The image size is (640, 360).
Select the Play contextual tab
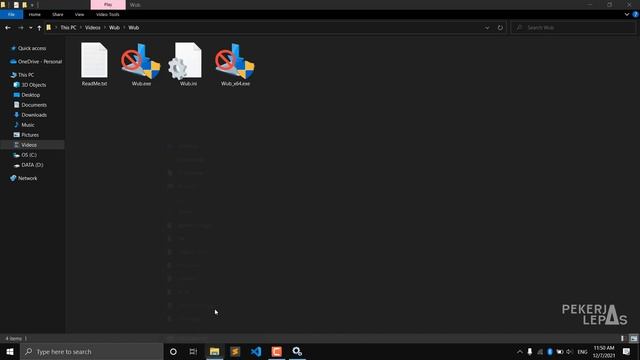(x=108, y=5)
